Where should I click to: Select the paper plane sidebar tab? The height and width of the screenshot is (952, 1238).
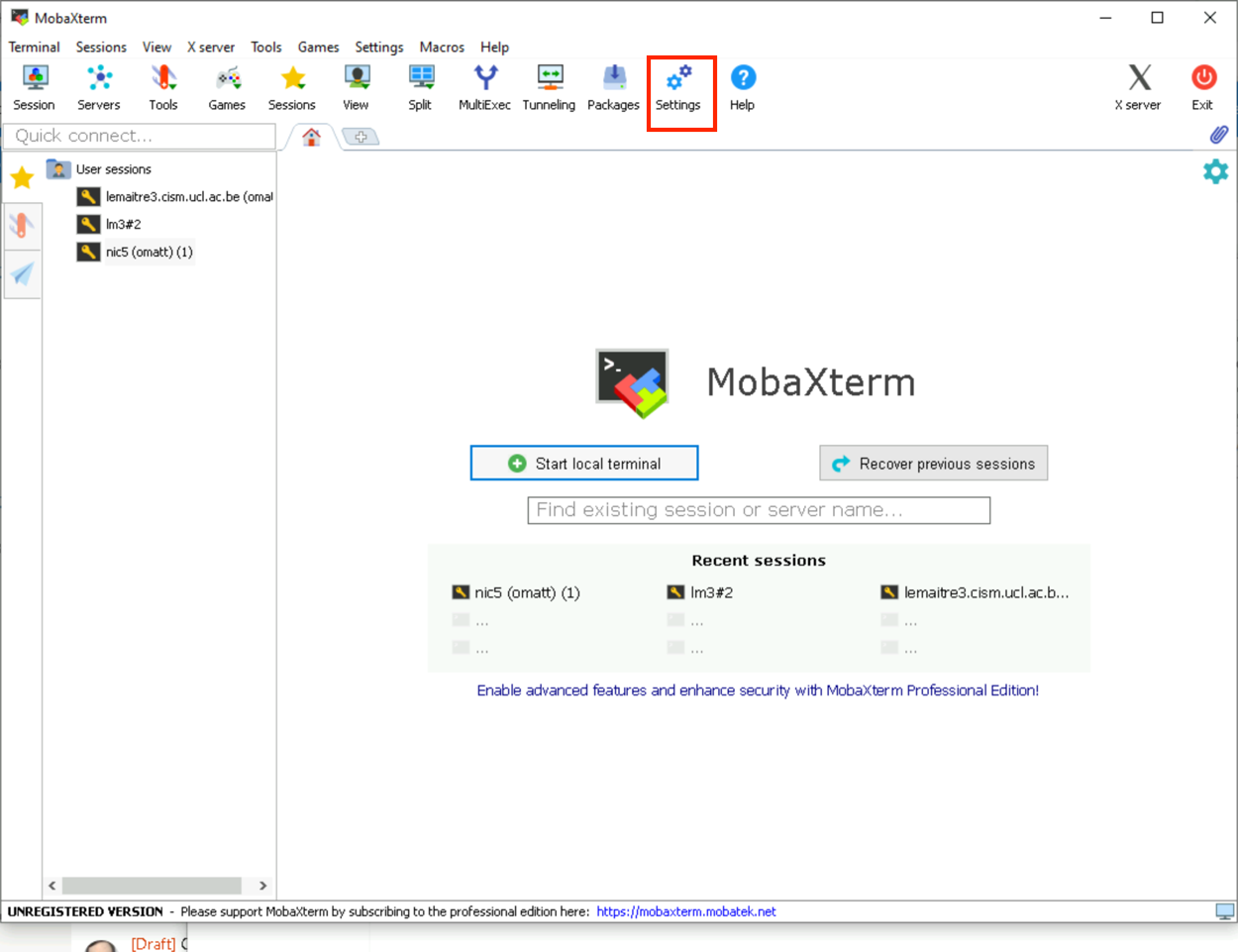(x=22, y=274)
